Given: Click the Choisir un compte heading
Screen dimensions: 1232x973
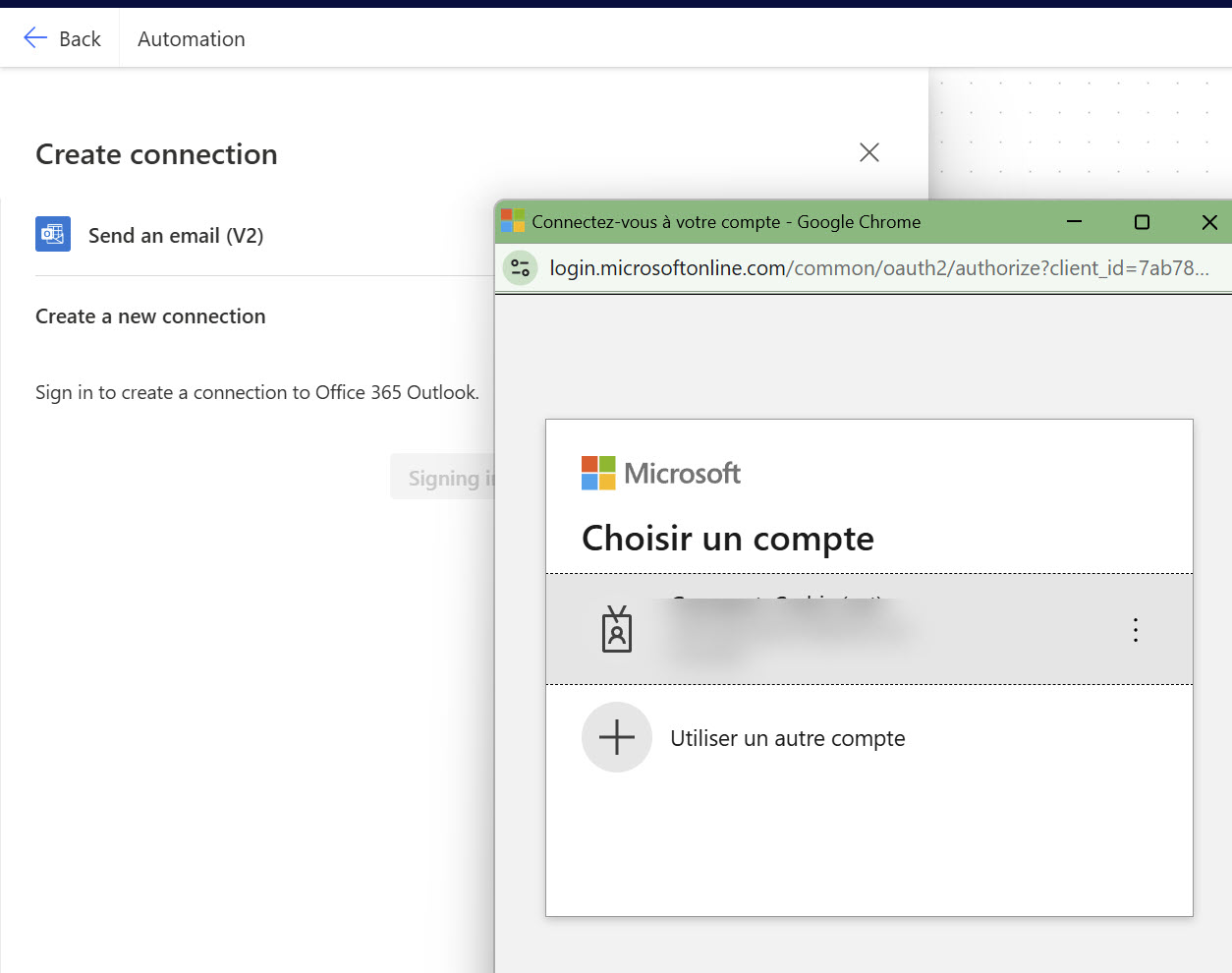Looking at the screenshot, I should point(728,539).
